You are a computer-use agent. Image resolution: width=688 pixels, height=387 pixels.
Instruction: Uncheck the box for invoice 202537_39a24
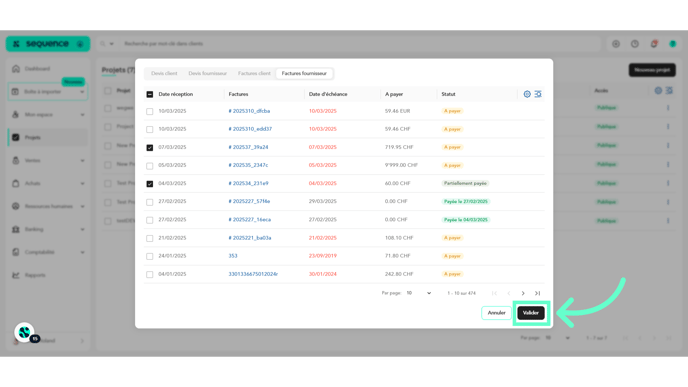(x=150, y=147)
